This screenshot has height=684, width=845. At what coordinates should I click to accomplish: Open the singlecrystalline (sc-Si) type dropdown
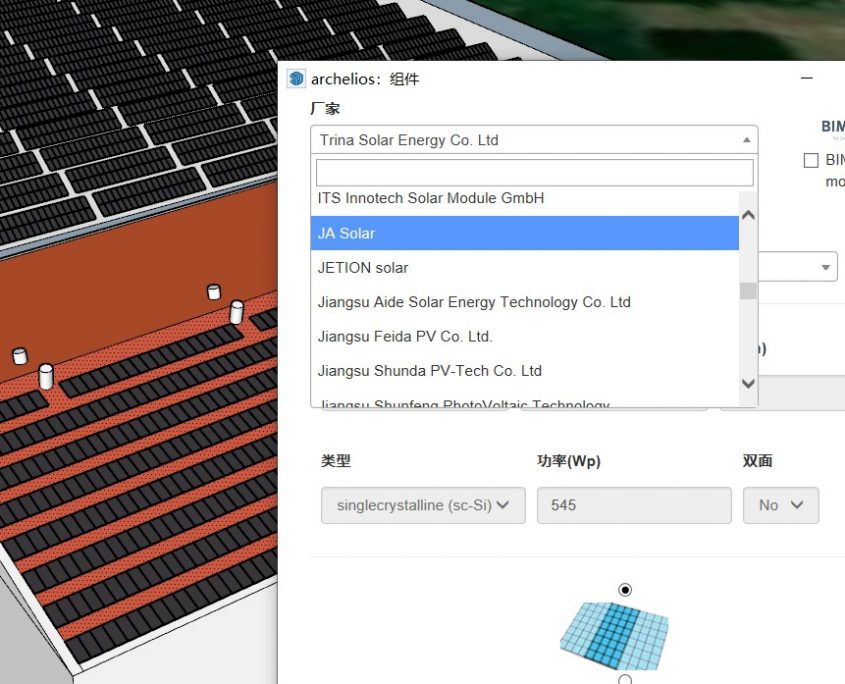(423, 505)
